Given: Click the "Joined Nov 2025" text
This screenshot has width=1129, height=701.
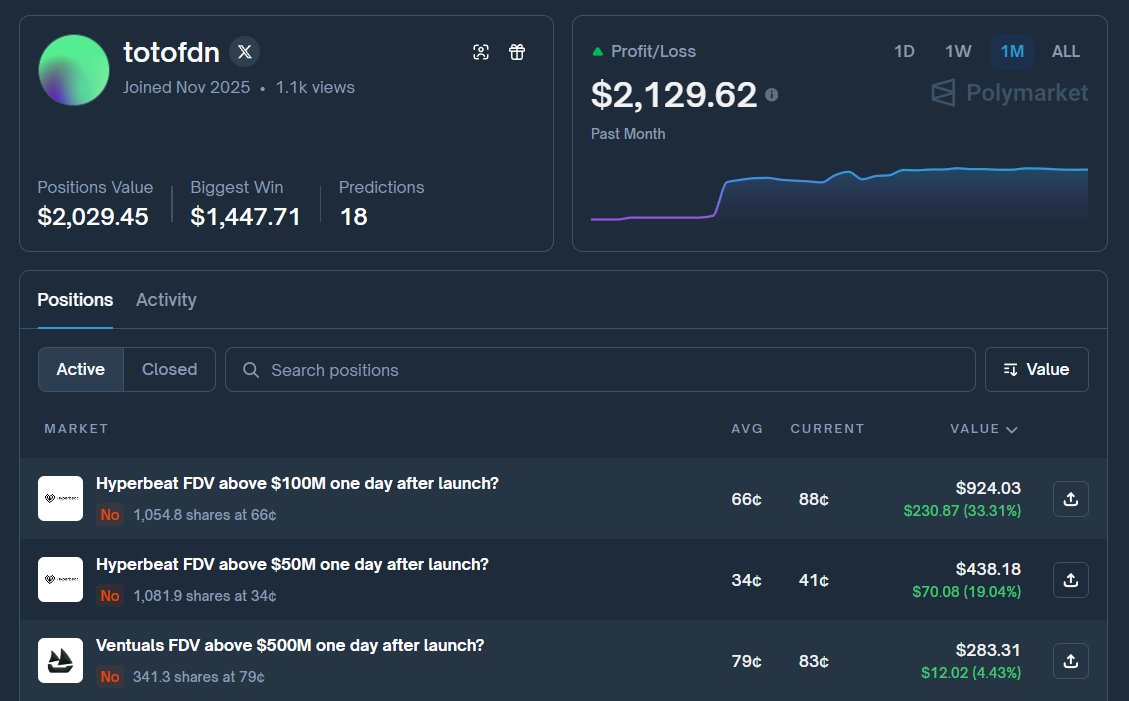Looking at the screenshot, I should (186, 87).
